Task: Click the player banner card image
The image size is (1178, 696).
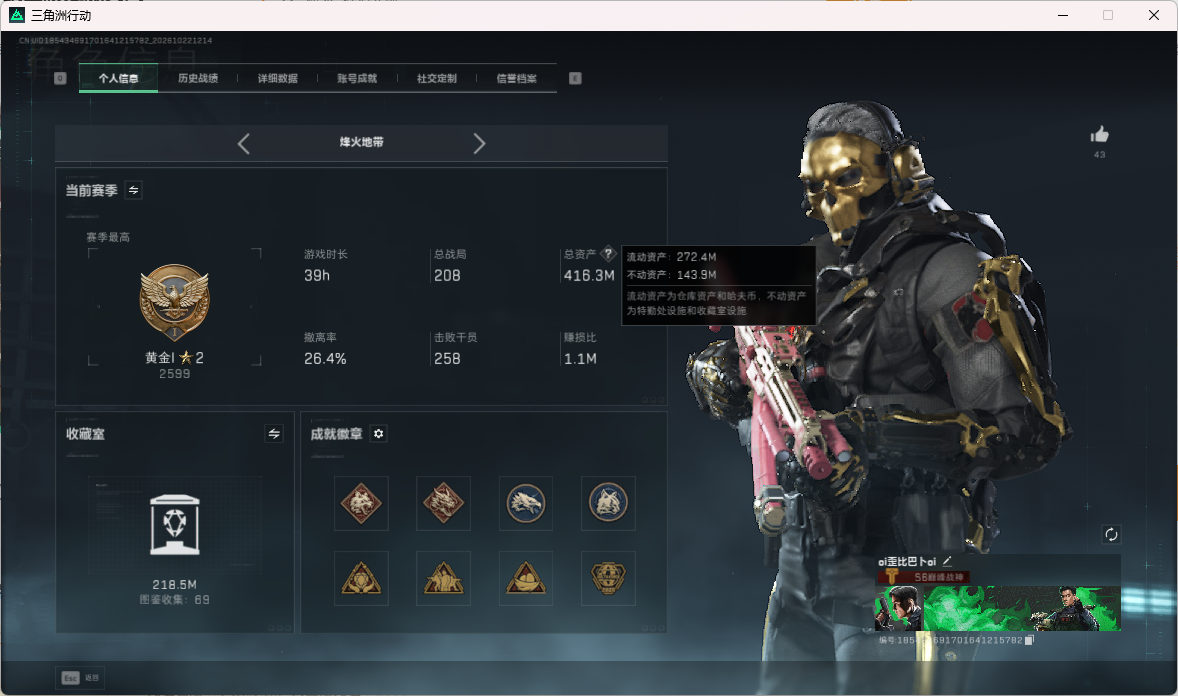Action: tap(998, 608)
